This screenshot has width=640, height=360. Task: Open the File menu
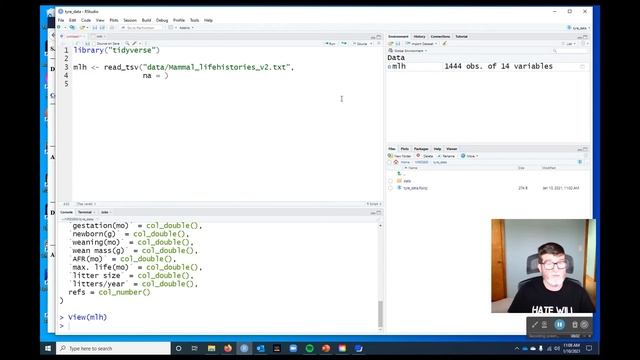point(61,20)
